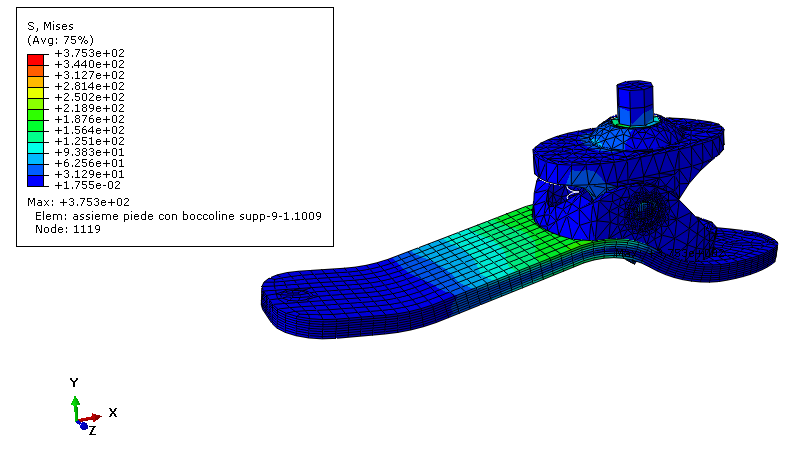Pick the cylindrical pin atop the assembly
This screenshot has width=811, height=463.
coord(630,103)
